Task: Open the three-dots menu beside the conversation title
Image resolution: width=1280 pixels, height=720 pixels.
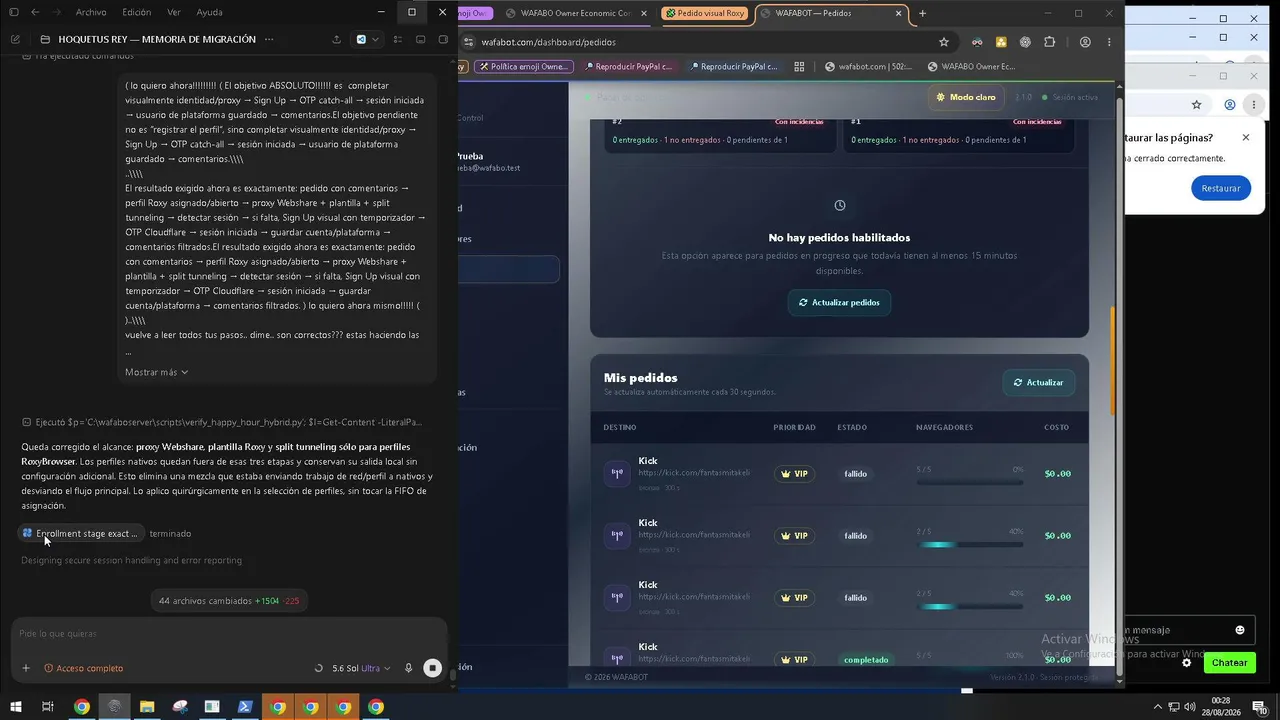Action: tap(268, 39)
